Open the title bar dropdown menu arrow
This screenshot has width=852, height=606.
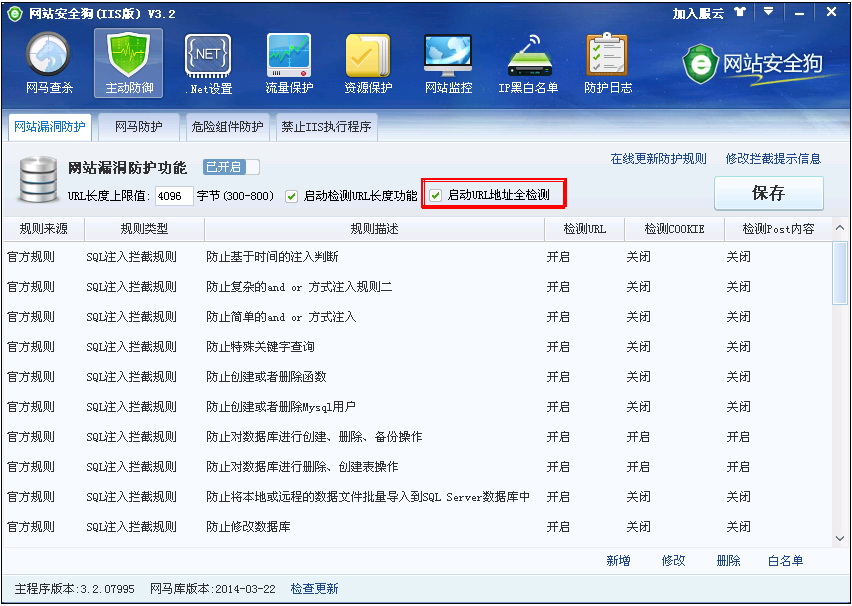coord(768,12)
